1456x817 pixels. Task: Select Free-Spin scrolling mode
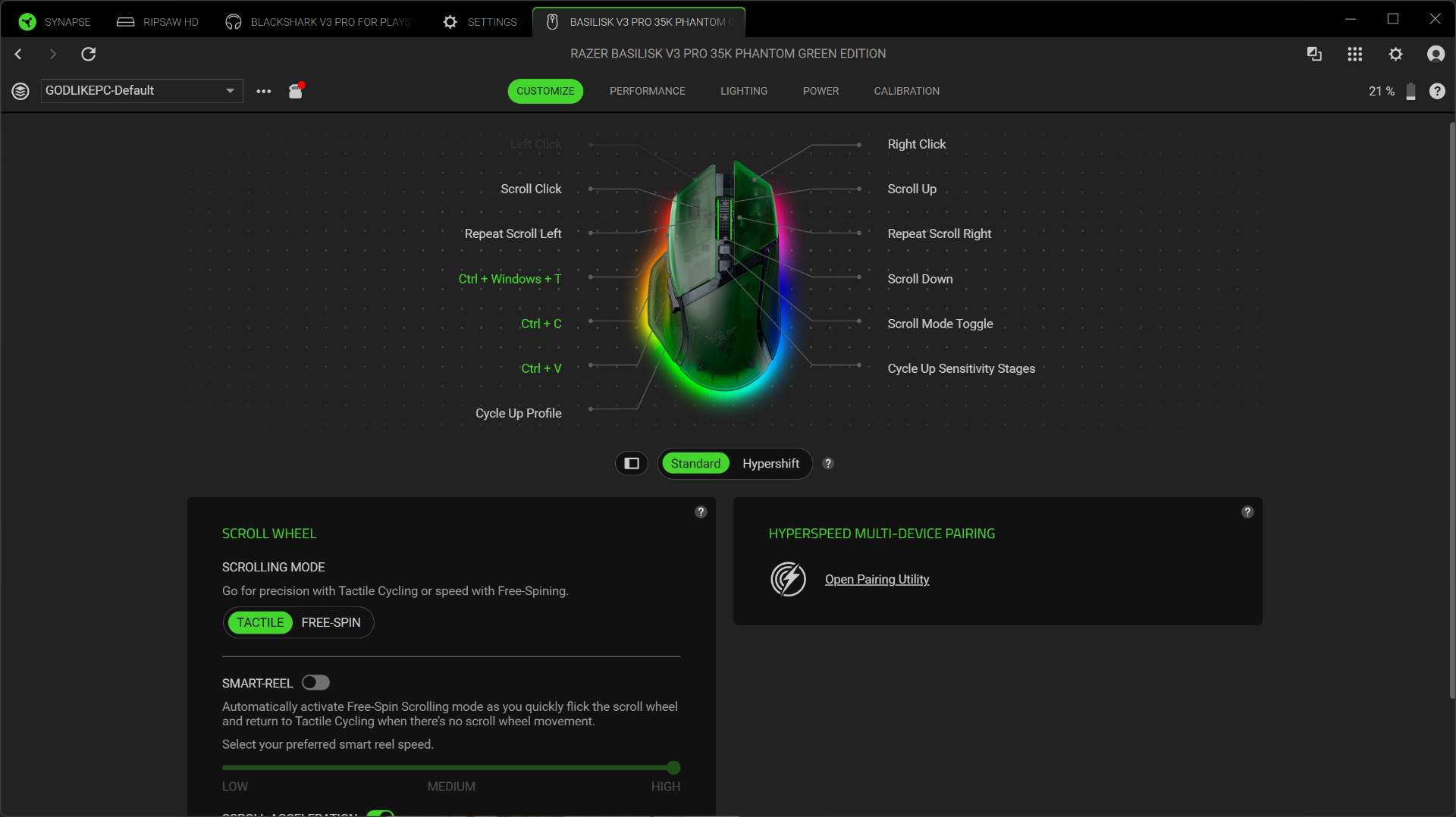click(x=331, y=622)
